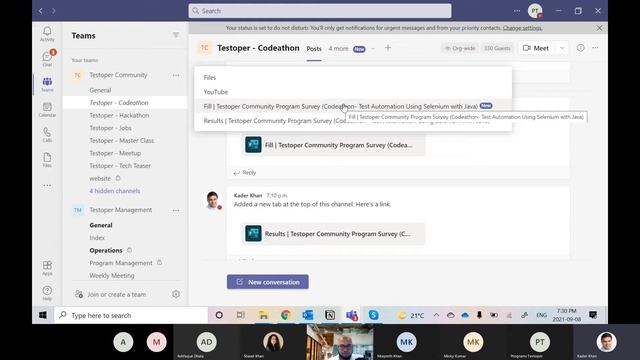Screen dimensions: 640x360
Task: Show more apps ellipsis in rail
Action: click(x=47, y=185)
